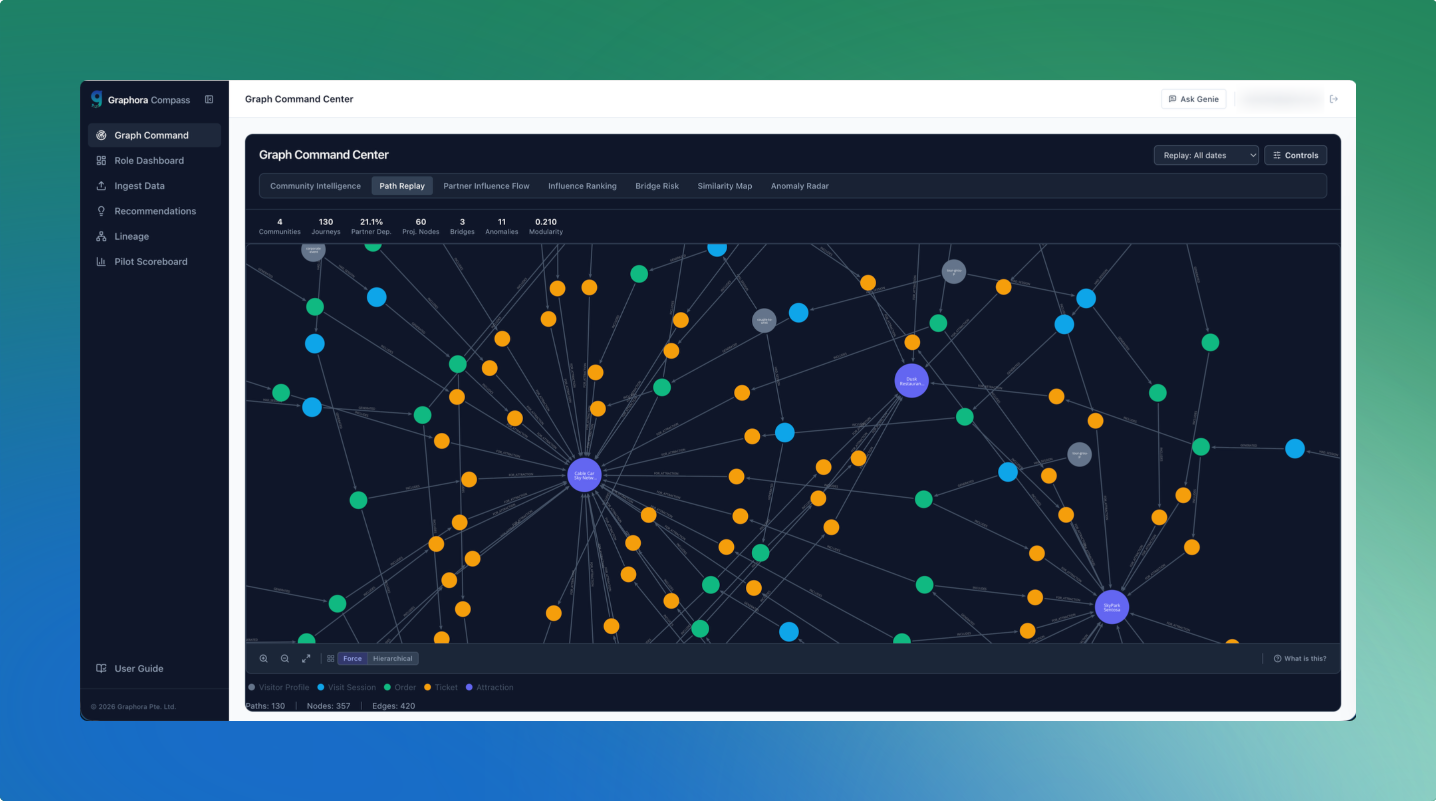The height and width of the screenshot is (801, 1436).
Task: Click the 0.210 Modularity stat
Action: pyautogui.click(x=546, y=226)
